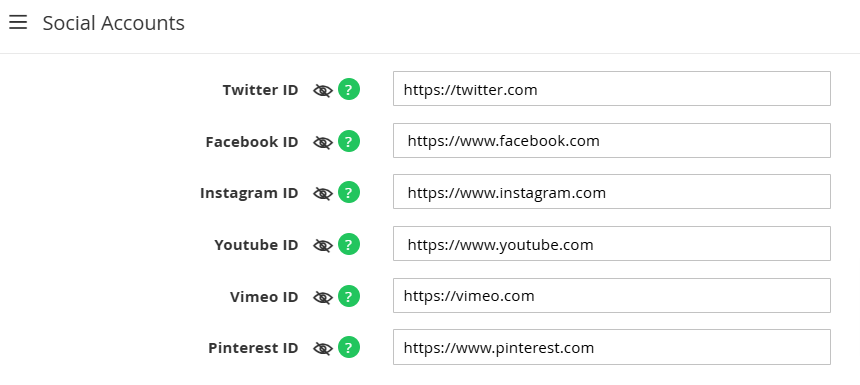Click the Instagram ID URL field
860x385 pixels.
click(x=612, y=191)
